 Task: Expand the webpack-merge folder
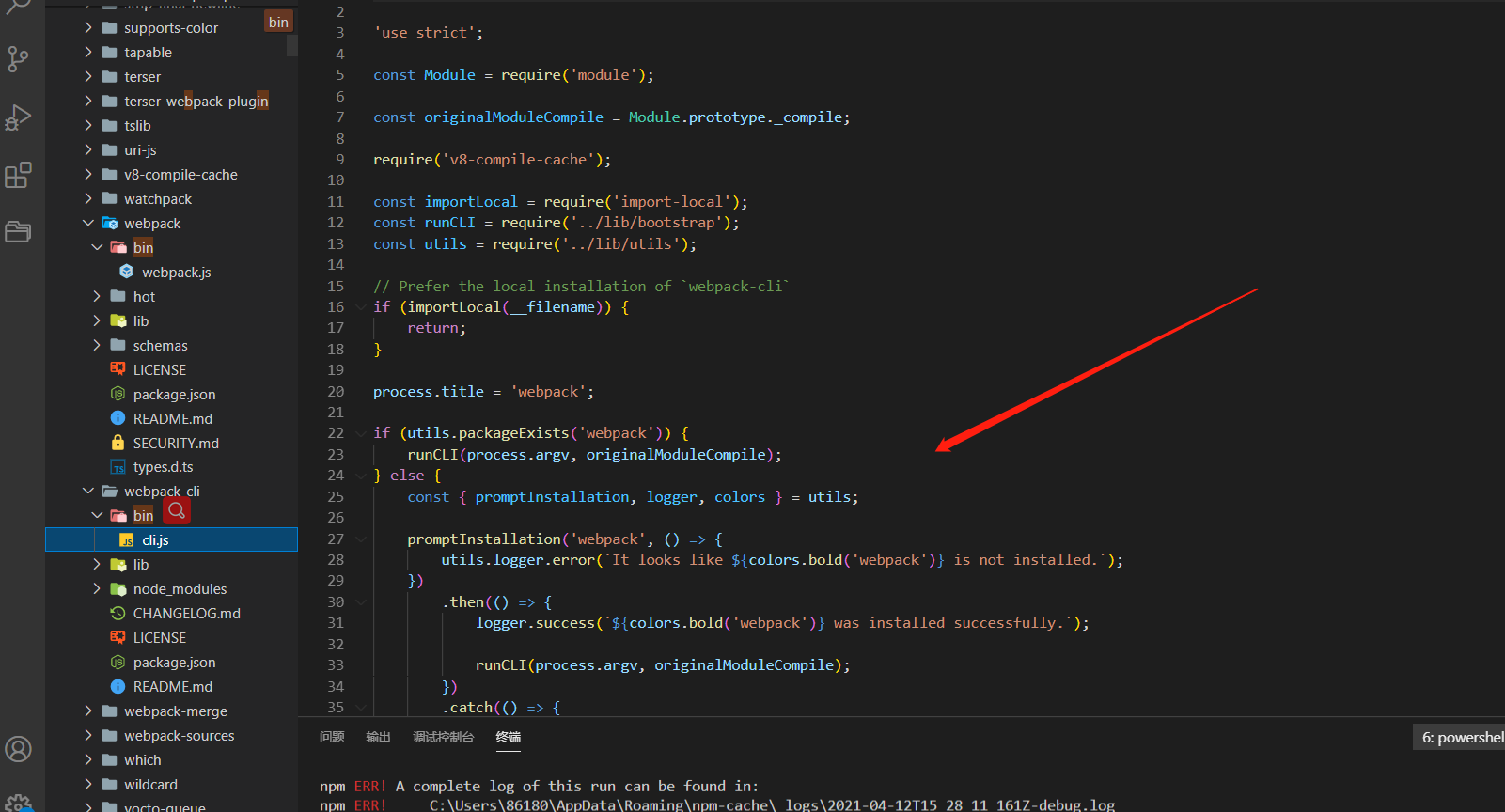pos(88,710)
